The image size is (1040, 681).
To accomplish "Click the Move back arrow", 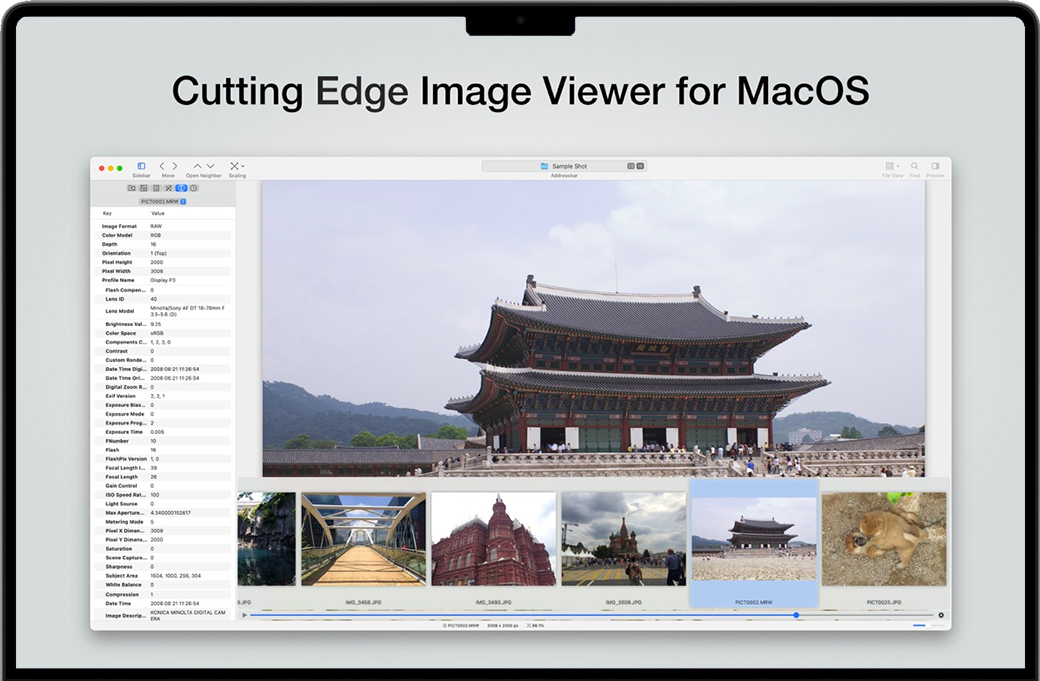I will (163, 166).
